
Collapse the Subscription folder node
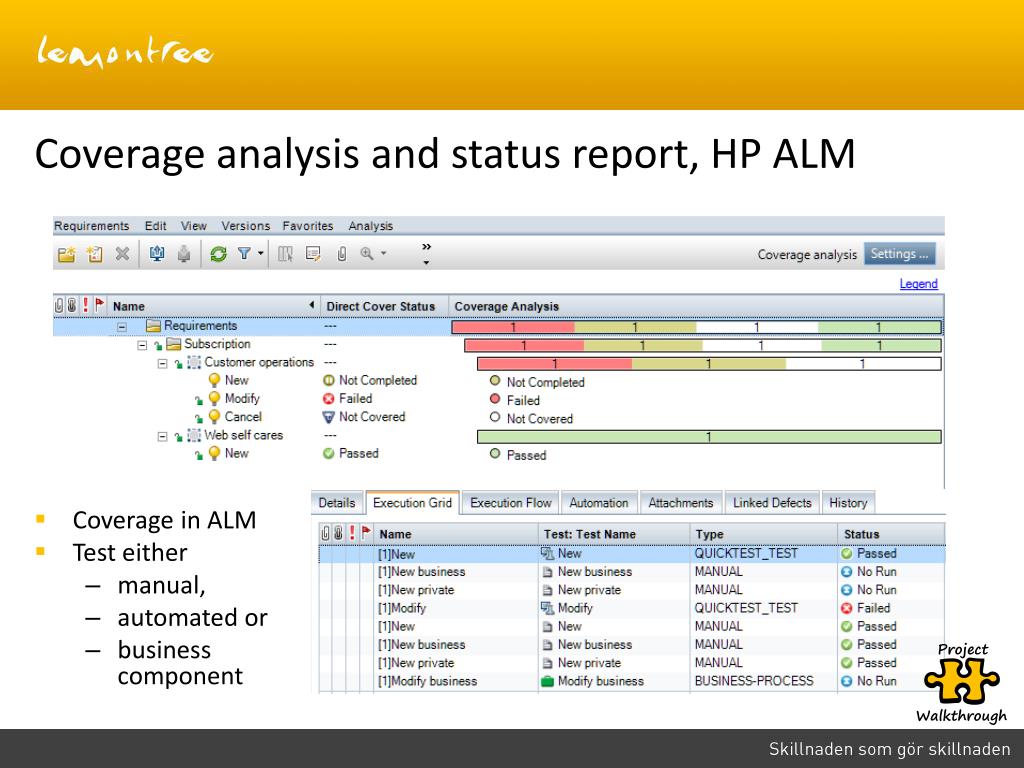(142, 345)
